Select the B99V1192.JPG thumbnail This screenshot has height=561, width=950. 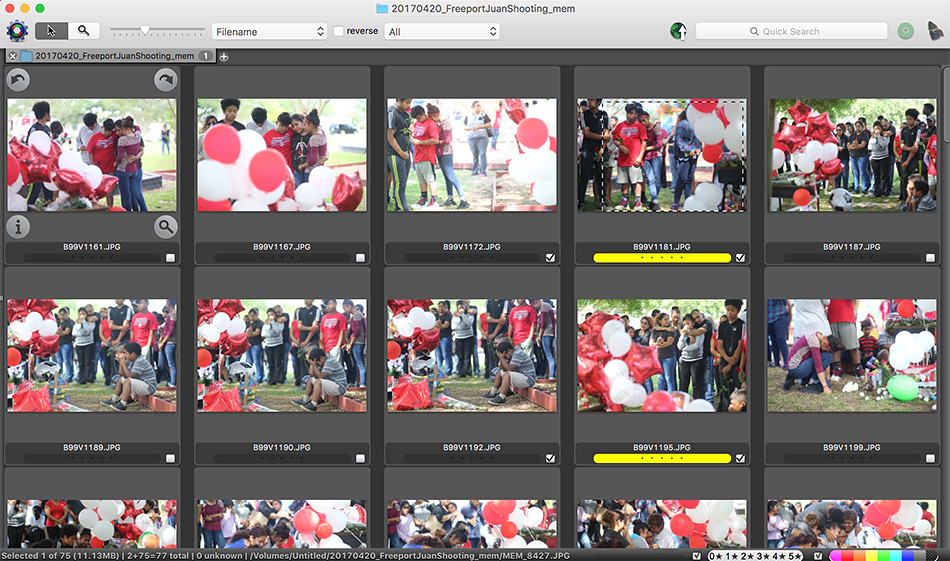(x=472, y=356)
